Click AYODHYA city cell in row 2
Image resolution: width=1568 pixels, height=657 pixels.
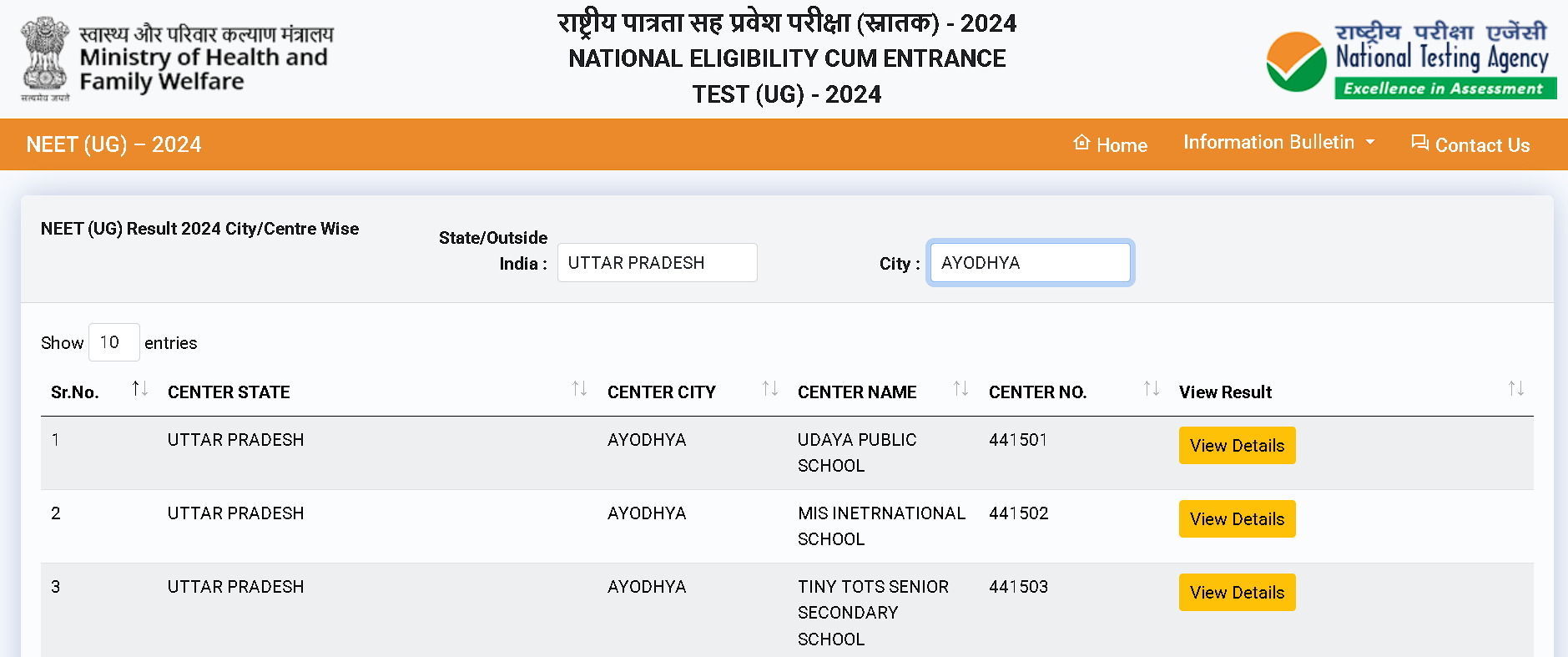point(647,513)
